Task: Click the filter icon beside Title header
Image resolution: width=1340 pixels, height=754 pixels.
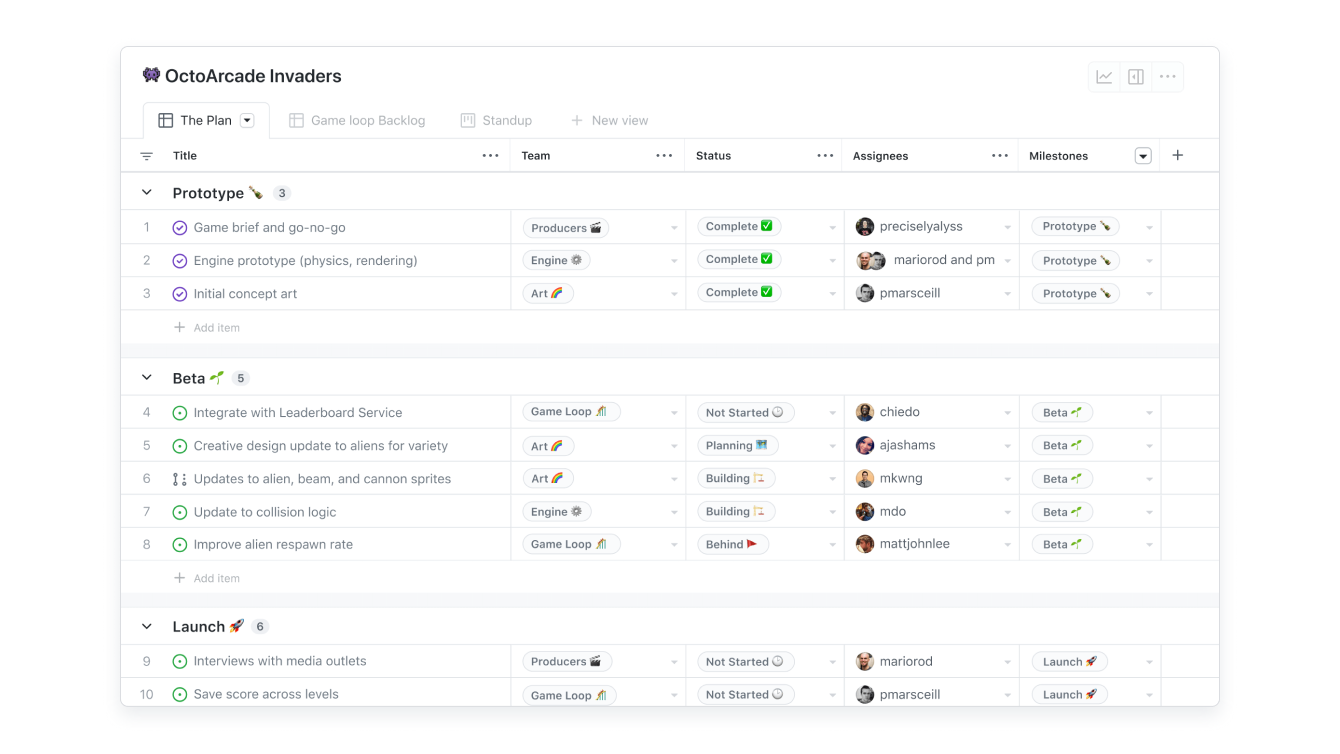Action: pyautogui.click(x=146, y=155)
